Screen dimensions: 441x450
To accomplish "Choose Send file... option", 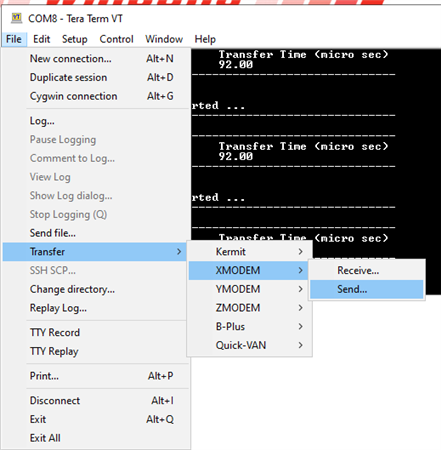I will [x=96, y=233].
